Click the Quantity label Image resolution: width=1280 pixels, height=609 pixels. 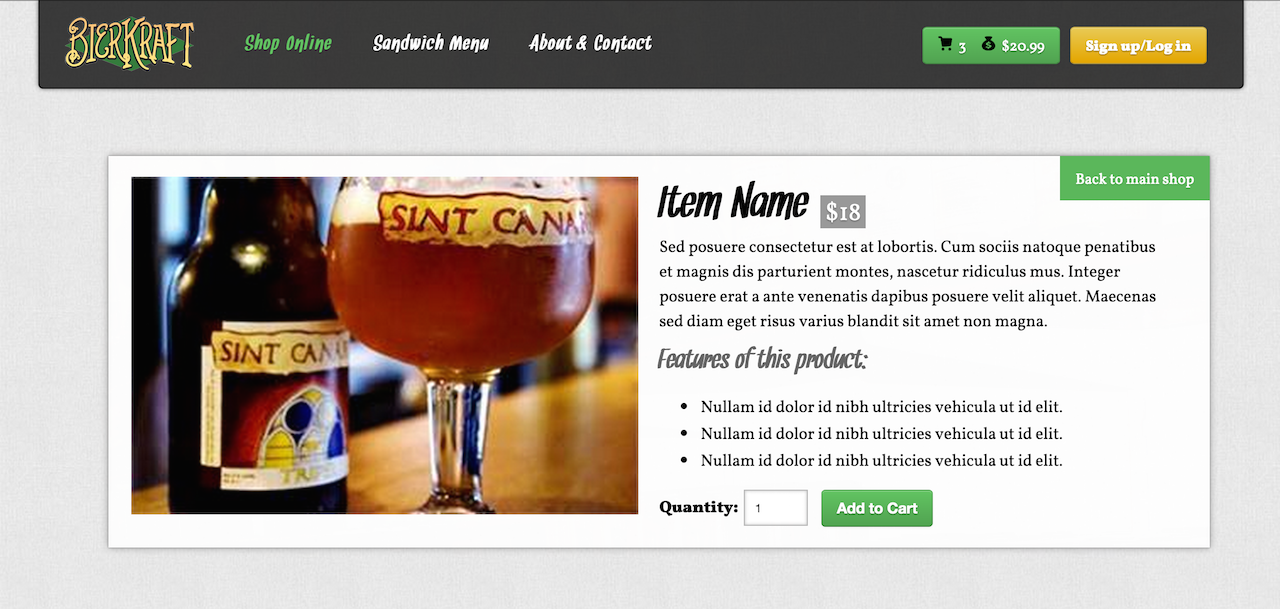pos(698,507)
